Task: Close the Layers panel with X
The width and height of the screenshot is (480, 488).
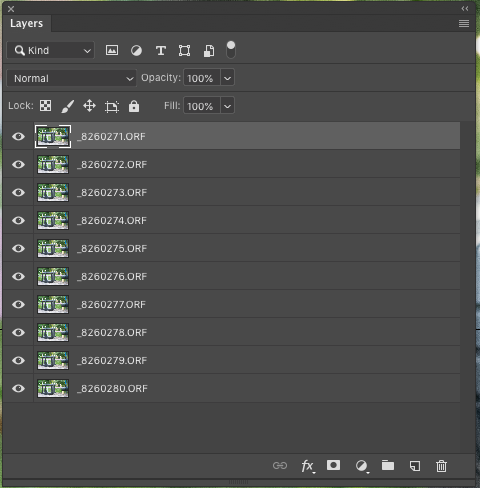Action: pos(11,9)
